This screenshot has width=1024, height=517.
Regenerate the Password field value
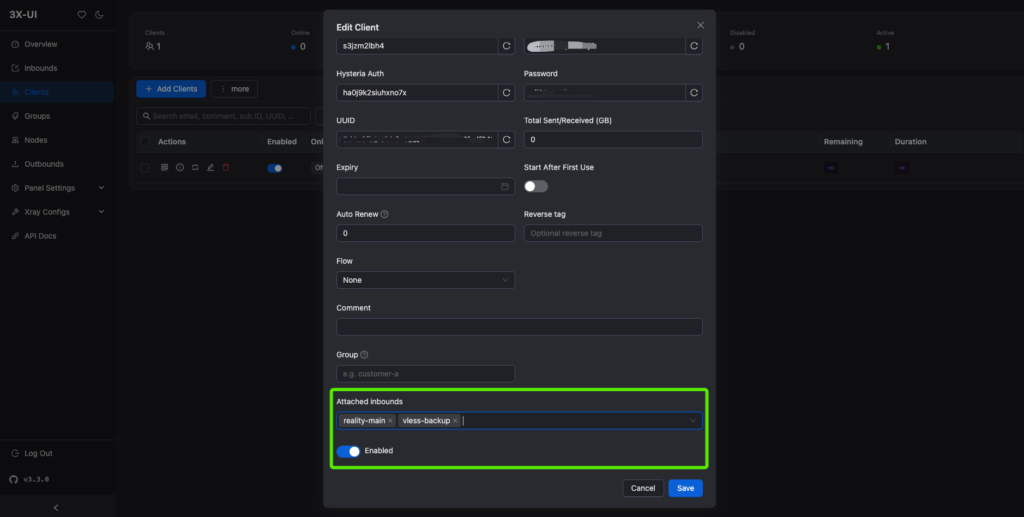click(694, 93)
